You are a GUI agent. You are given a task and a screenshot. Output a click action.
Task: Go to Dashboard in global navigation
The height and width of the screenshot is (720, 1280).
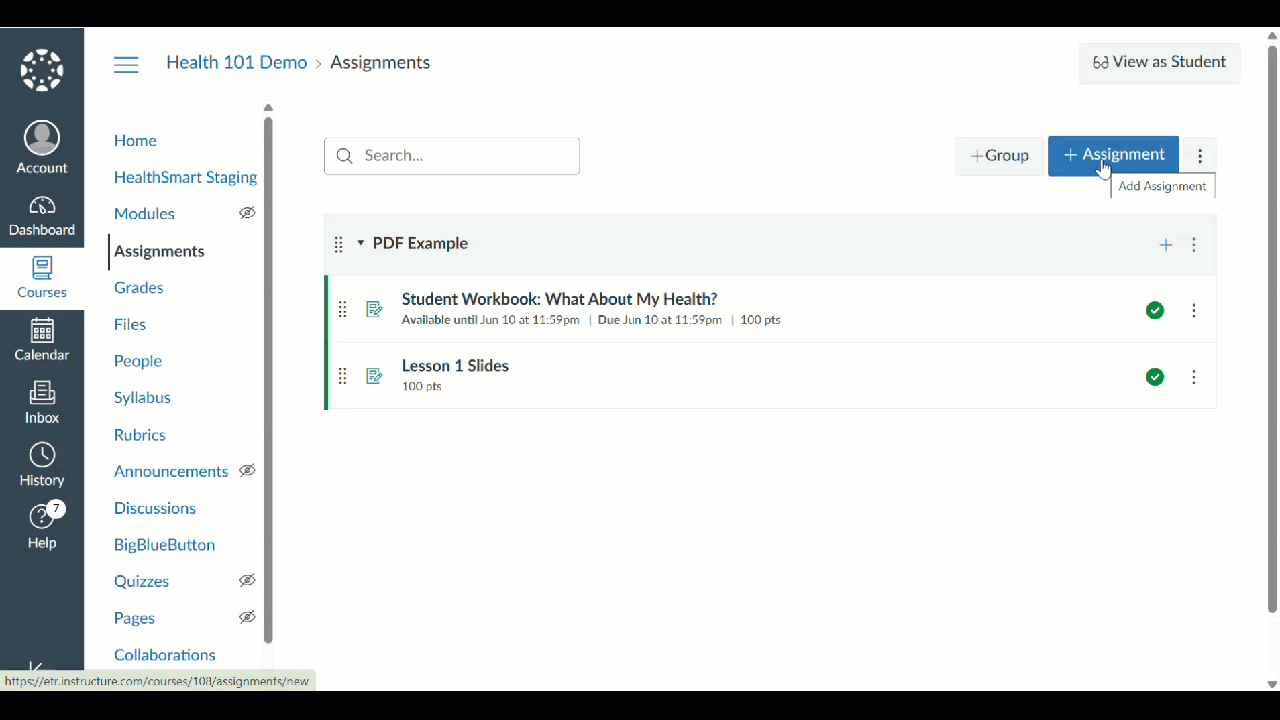click(x=42, y=216)
